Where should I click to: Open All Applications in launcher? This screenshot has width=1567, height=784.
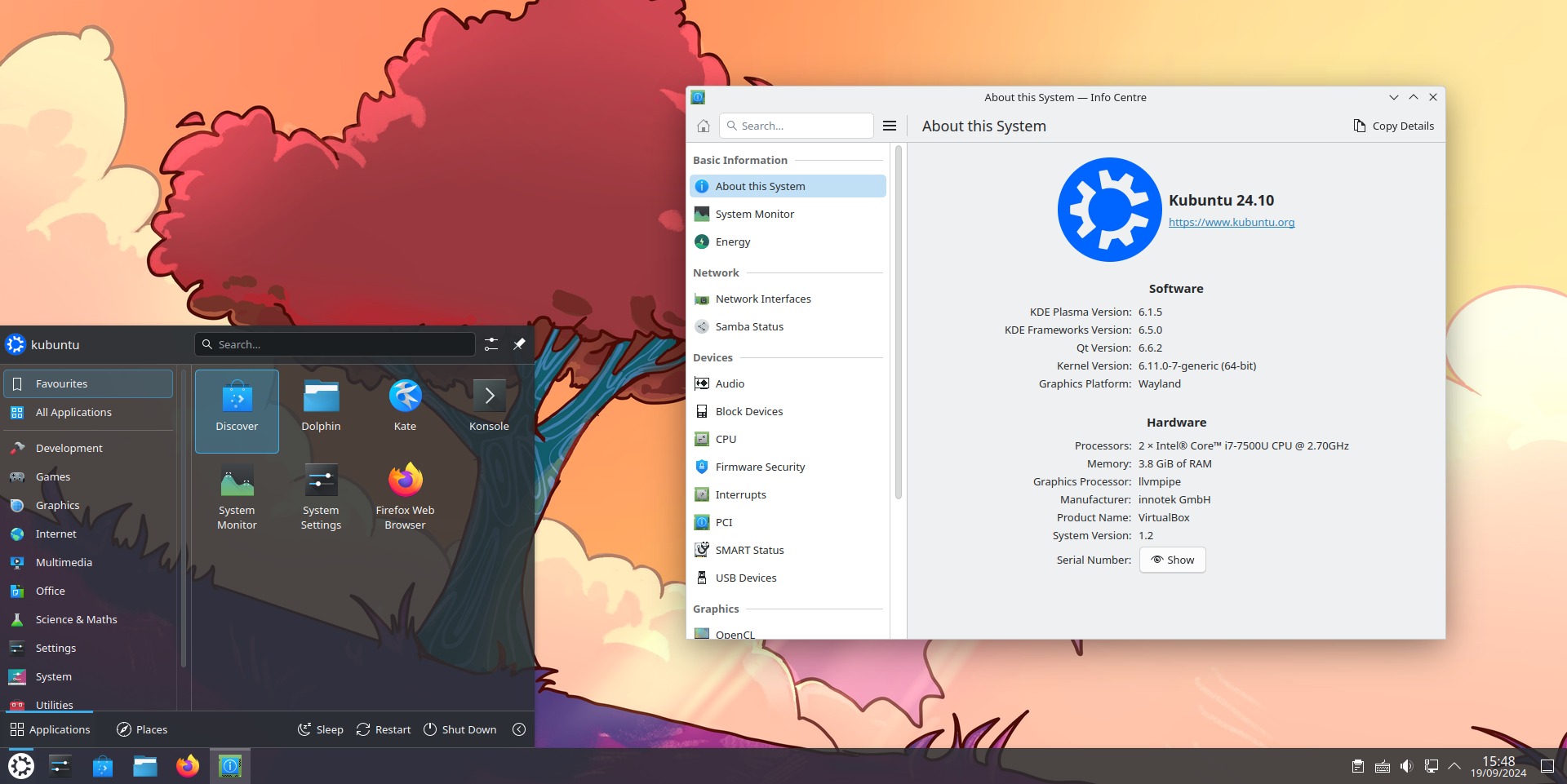(88, 412)
